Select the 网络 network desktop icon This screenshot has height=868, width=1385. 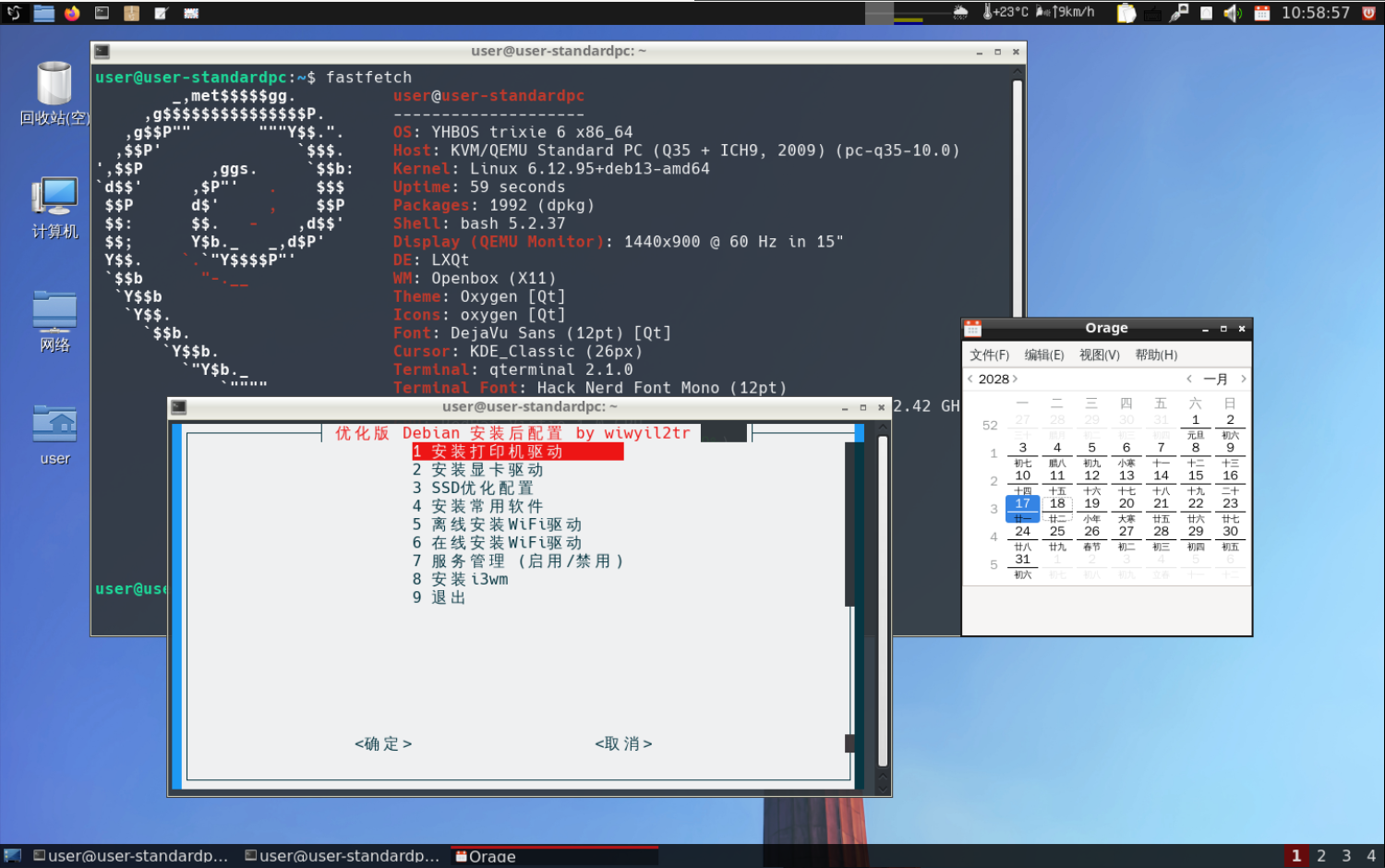click(x=54, y=321)
